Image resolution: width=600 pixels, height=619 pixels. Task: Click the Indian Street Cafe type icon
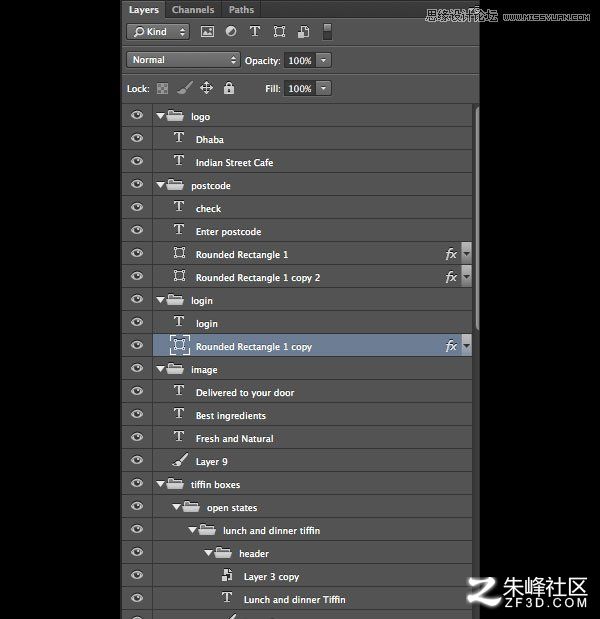(179, 160)
